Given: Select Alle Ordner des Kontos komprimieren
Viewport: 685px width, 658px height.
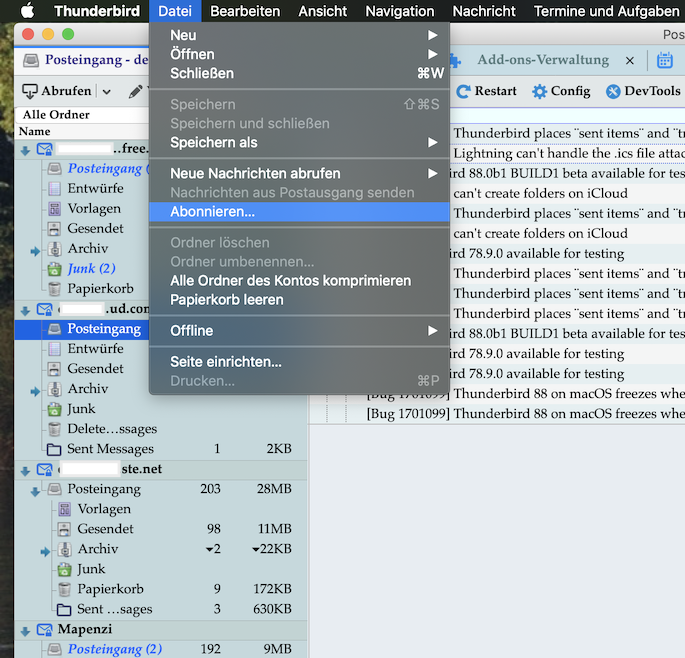Looking at the screenshot, I should click(x=299, y=281).
